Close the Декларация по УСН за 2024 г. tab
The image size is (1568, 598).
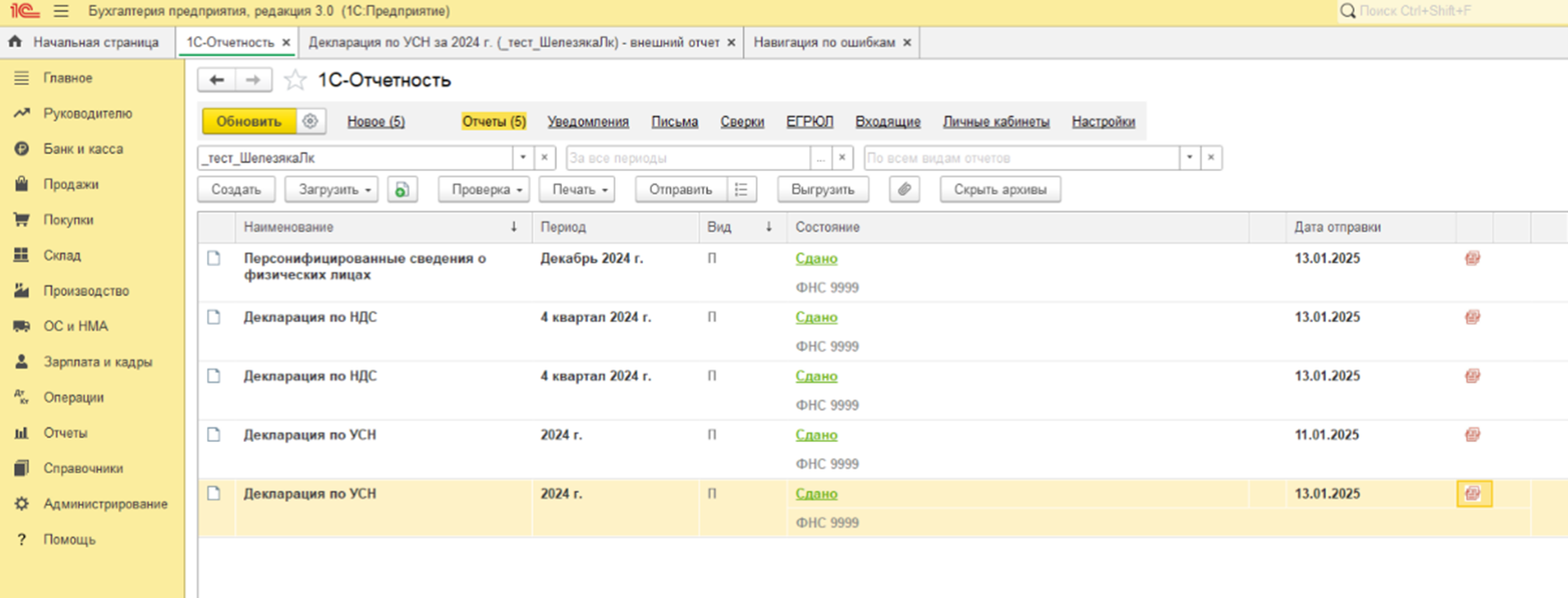point(731,43)
